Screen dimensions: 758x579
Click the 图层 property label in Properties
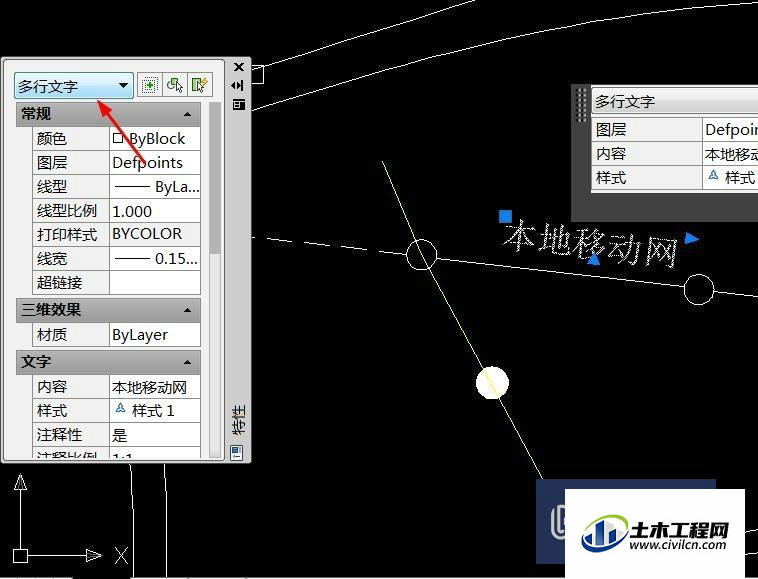point(52,163)
